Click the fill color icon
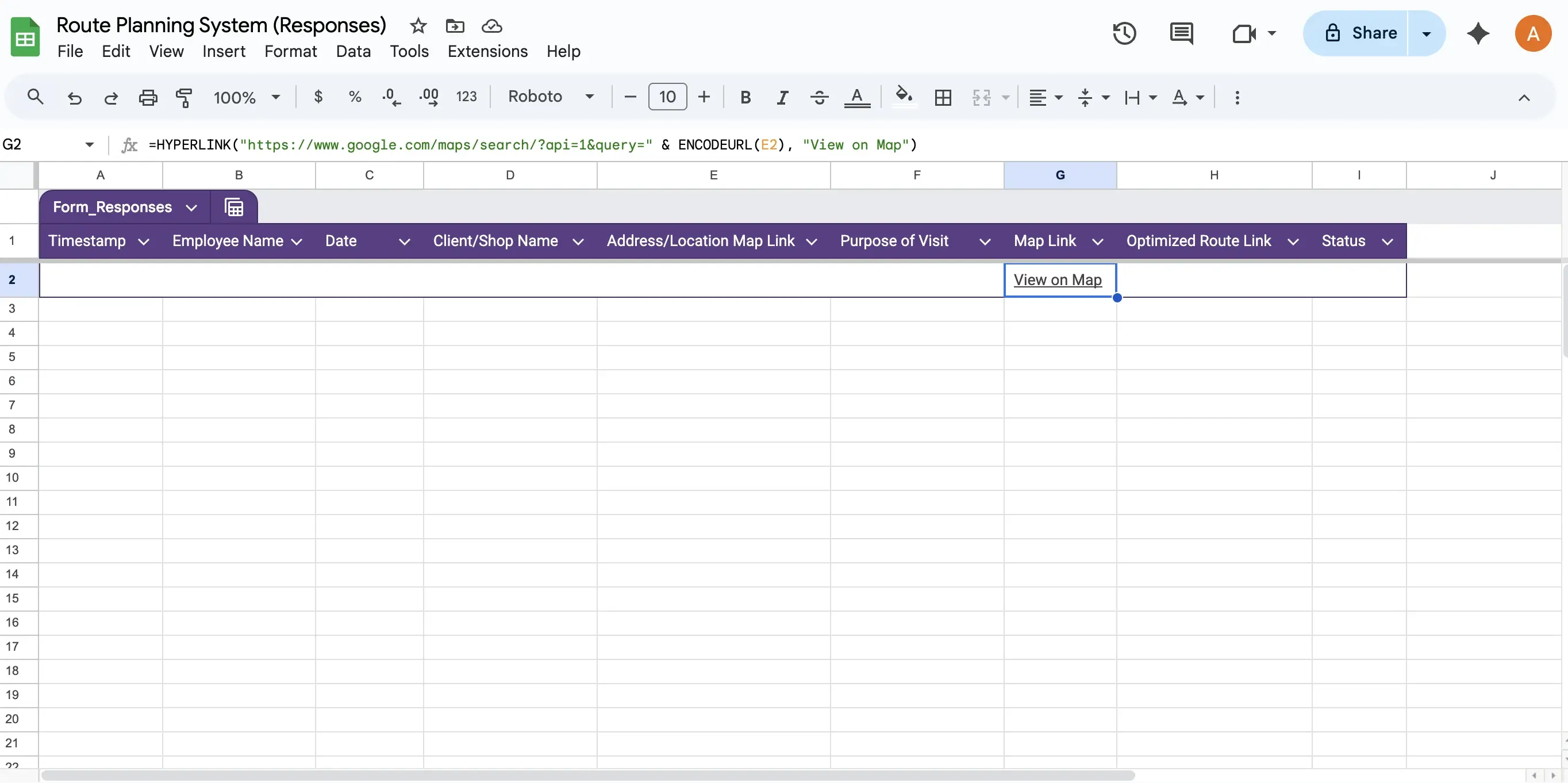Image resolution: width=1568 pixels, height=783 pixels. (x=905, y=97)
